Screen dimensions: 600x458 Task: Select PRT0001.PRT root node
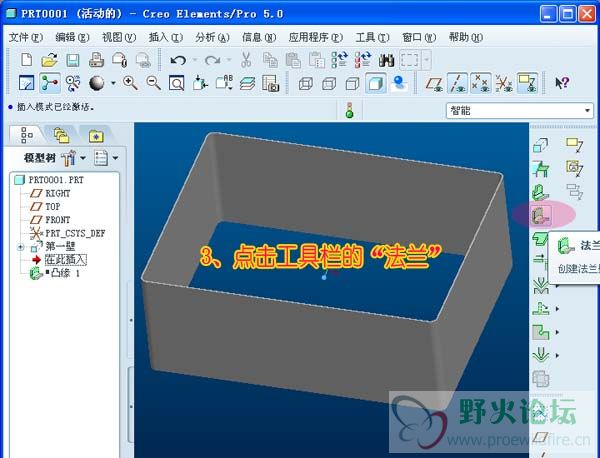(56, 180)
